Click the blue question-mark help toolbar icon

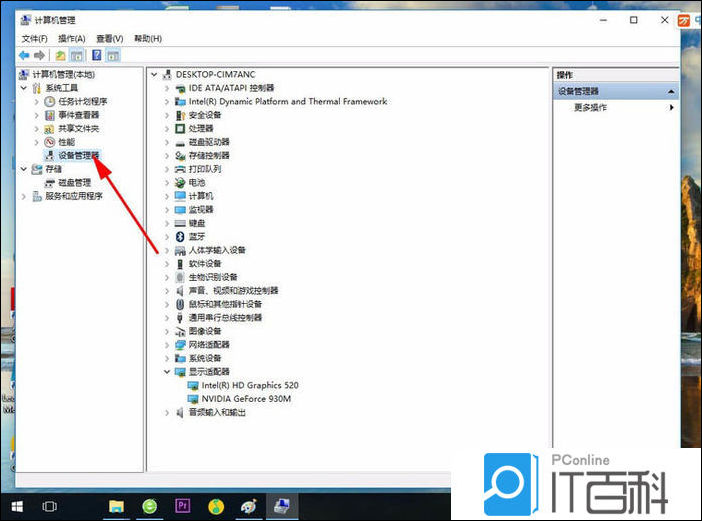point(96,56)
